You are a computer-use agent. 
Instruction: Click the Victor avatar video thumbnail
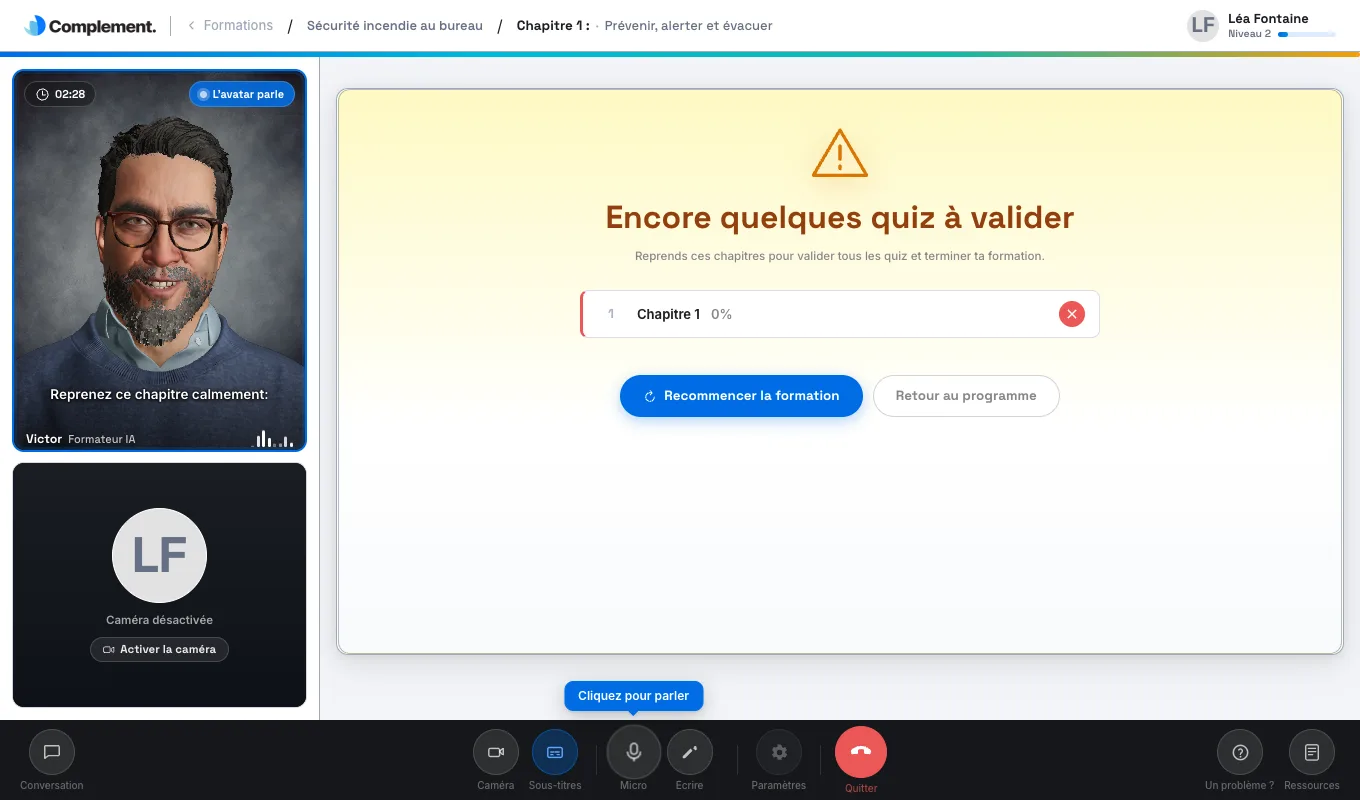coord(160,261)
